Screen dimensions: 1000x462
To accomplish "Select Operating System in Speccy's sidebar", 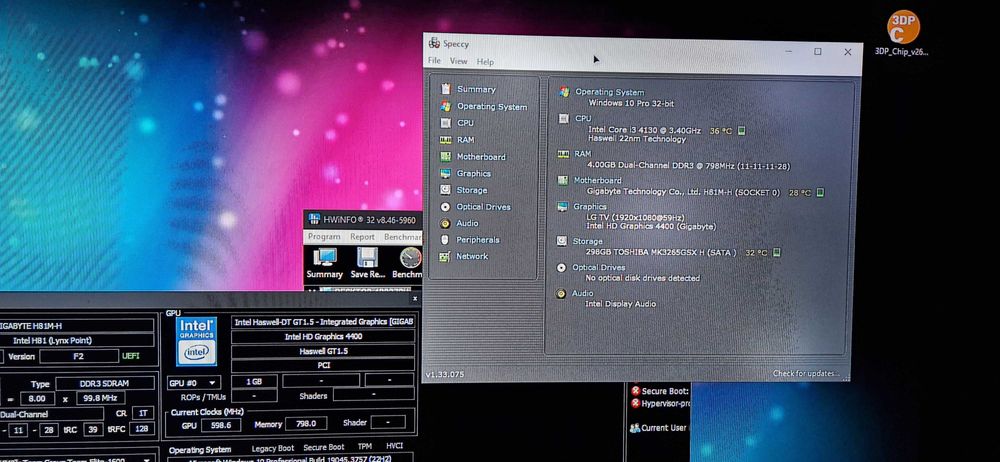I will click(x=492, y=107).
